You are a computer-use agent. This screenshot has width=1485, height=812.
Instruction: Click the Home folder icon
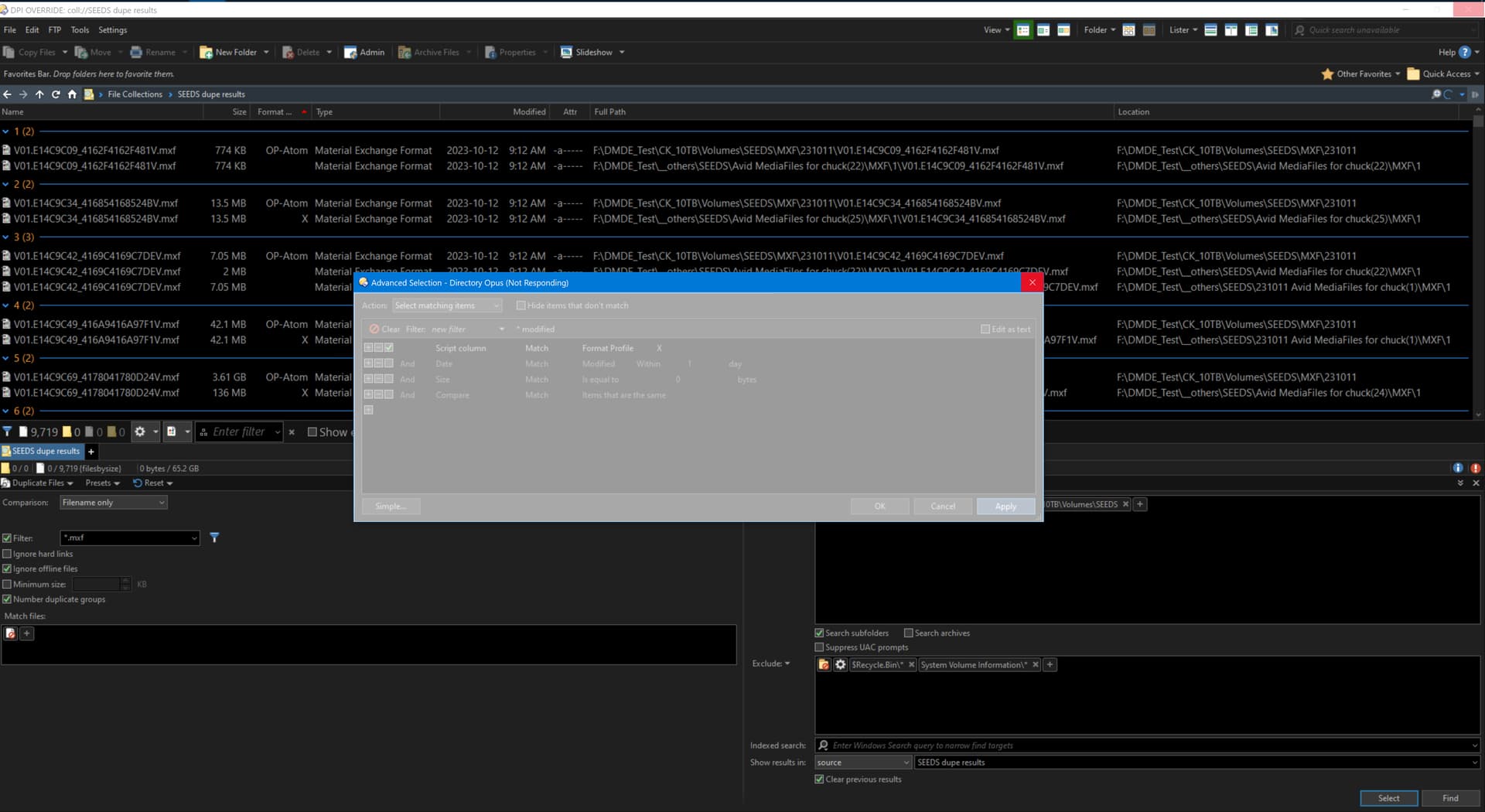pos(72,94)
